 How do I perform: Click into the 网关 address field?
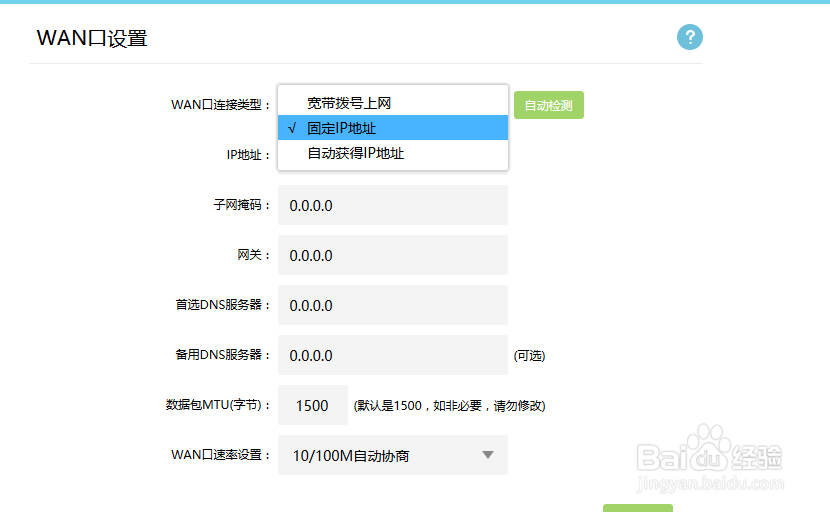393,255
